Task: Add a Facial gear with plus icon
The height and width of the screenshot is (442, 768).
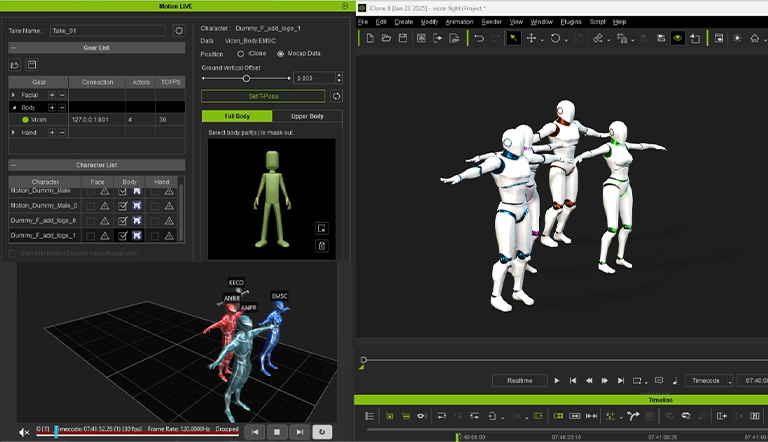Action: [52, 94]
